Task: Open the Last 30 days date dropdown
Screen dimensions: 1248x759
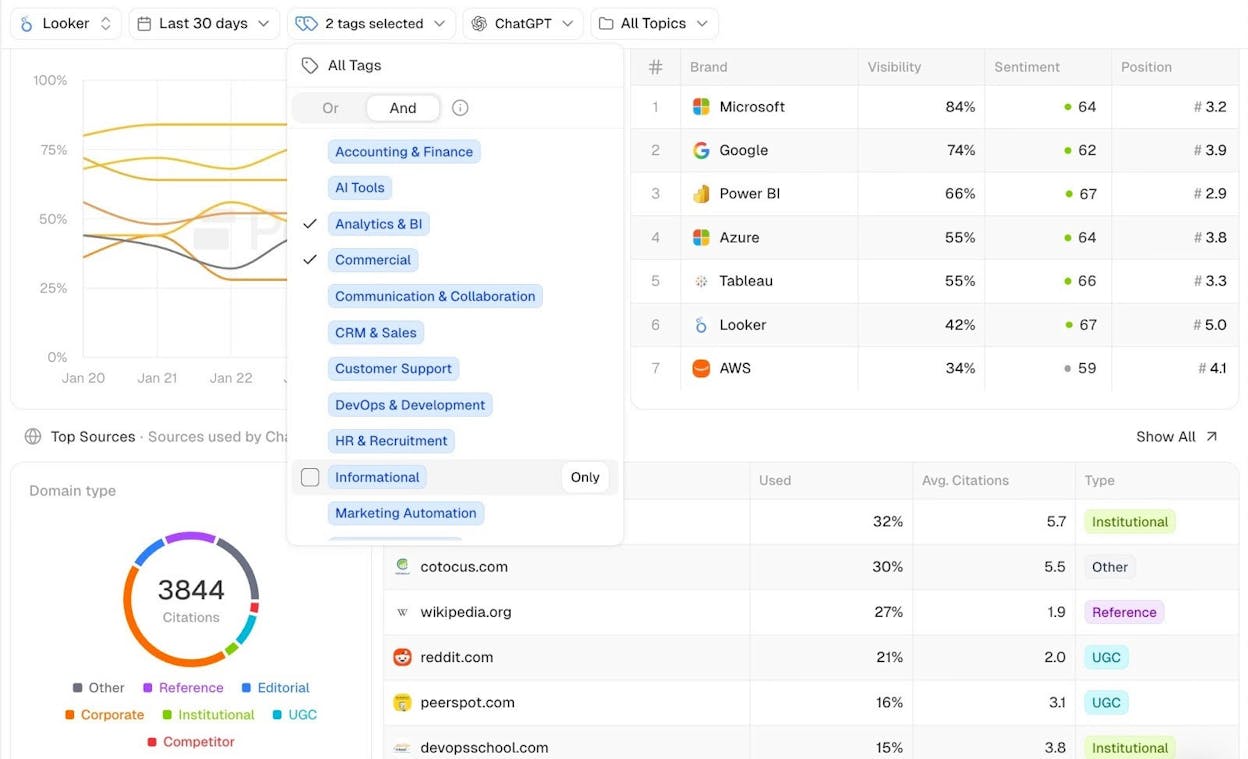Action: click(x=204, y=23)
